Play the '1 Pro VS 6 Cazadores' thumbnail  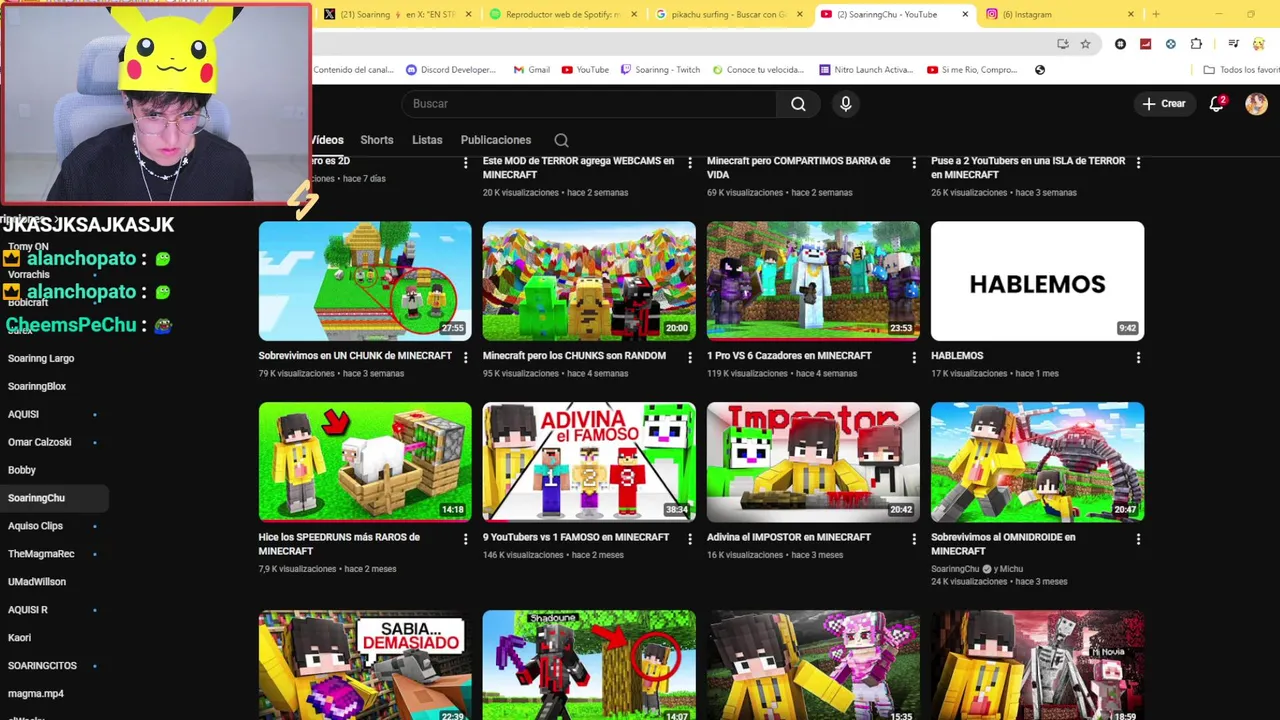pyautogui.click(x=813, y=281)
